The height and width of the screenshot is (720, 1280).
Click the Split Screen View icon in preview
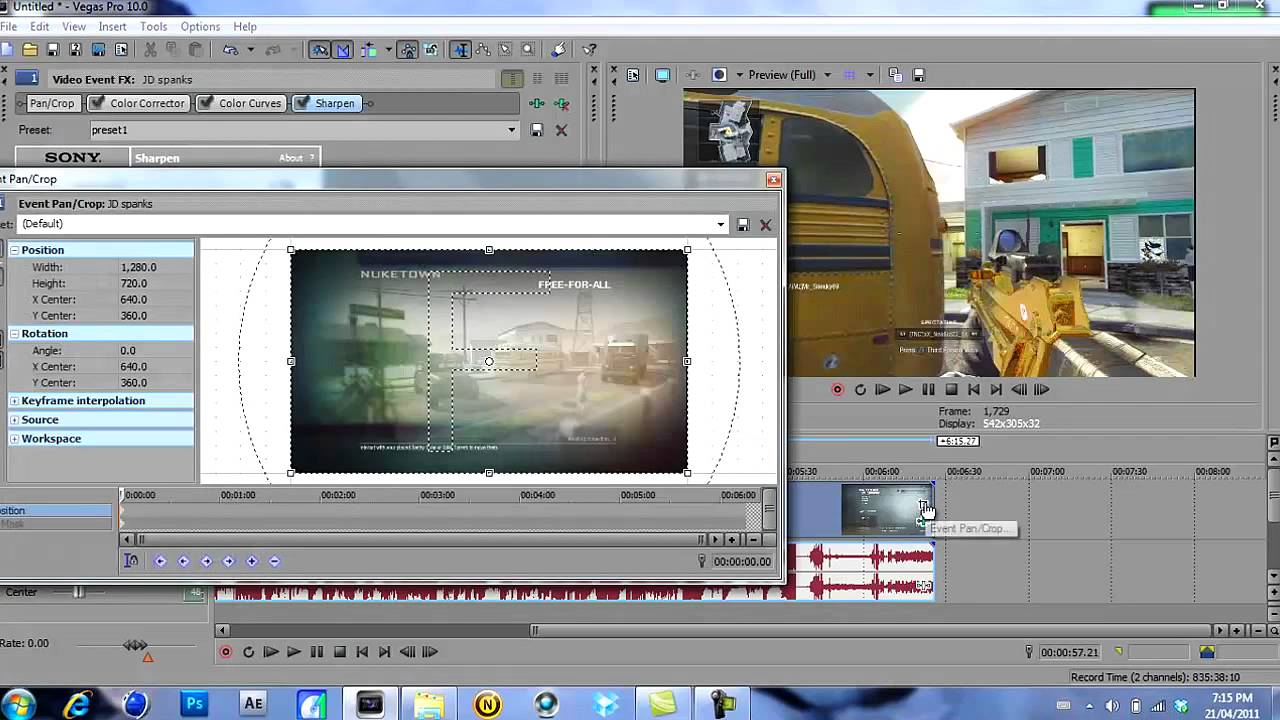719,75
